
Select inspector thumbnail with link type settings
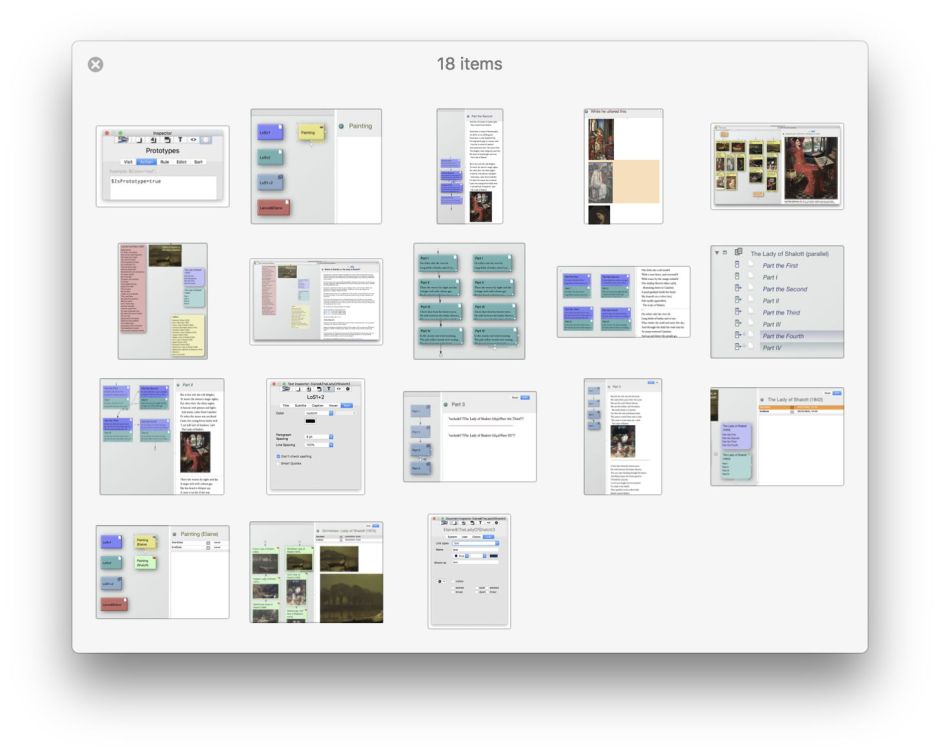469,571
